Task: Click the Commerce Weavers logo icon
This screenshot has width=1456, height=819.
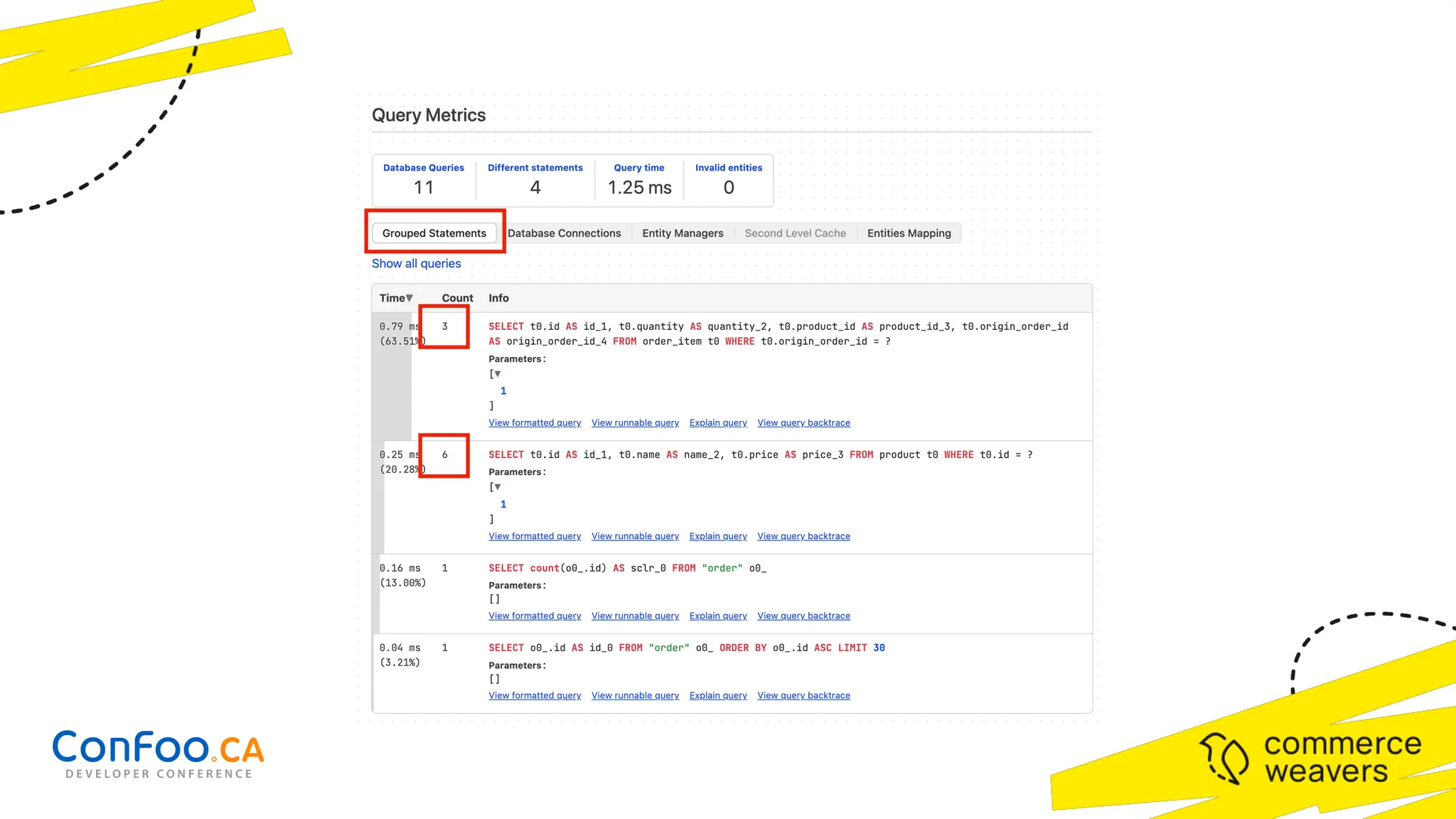Action: pos(1224,758)
